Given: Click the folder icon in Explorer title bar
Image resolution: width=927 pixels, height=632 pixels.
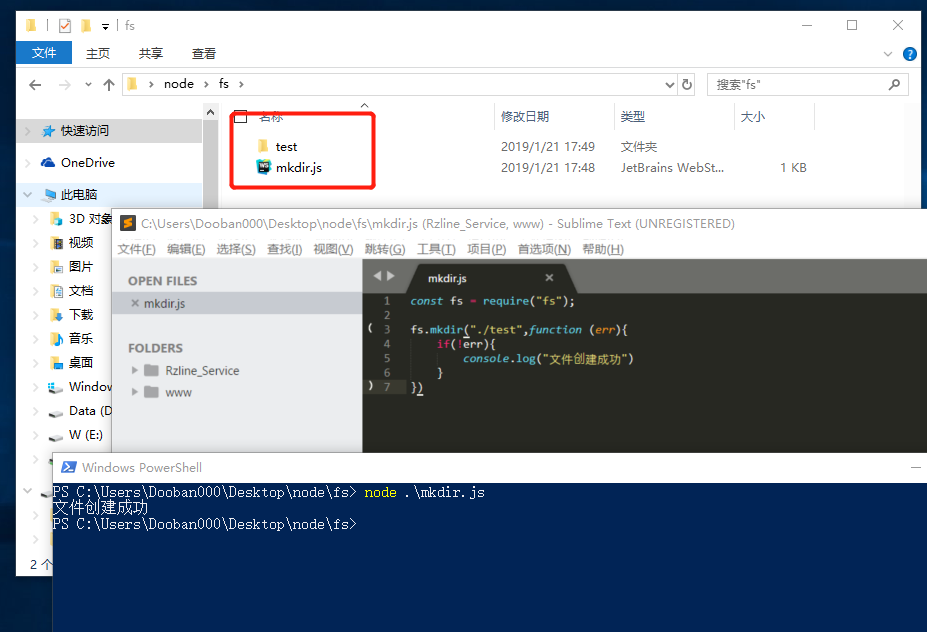Looking at the screenshot, I should pyautogui.click(x=31, y=25).
